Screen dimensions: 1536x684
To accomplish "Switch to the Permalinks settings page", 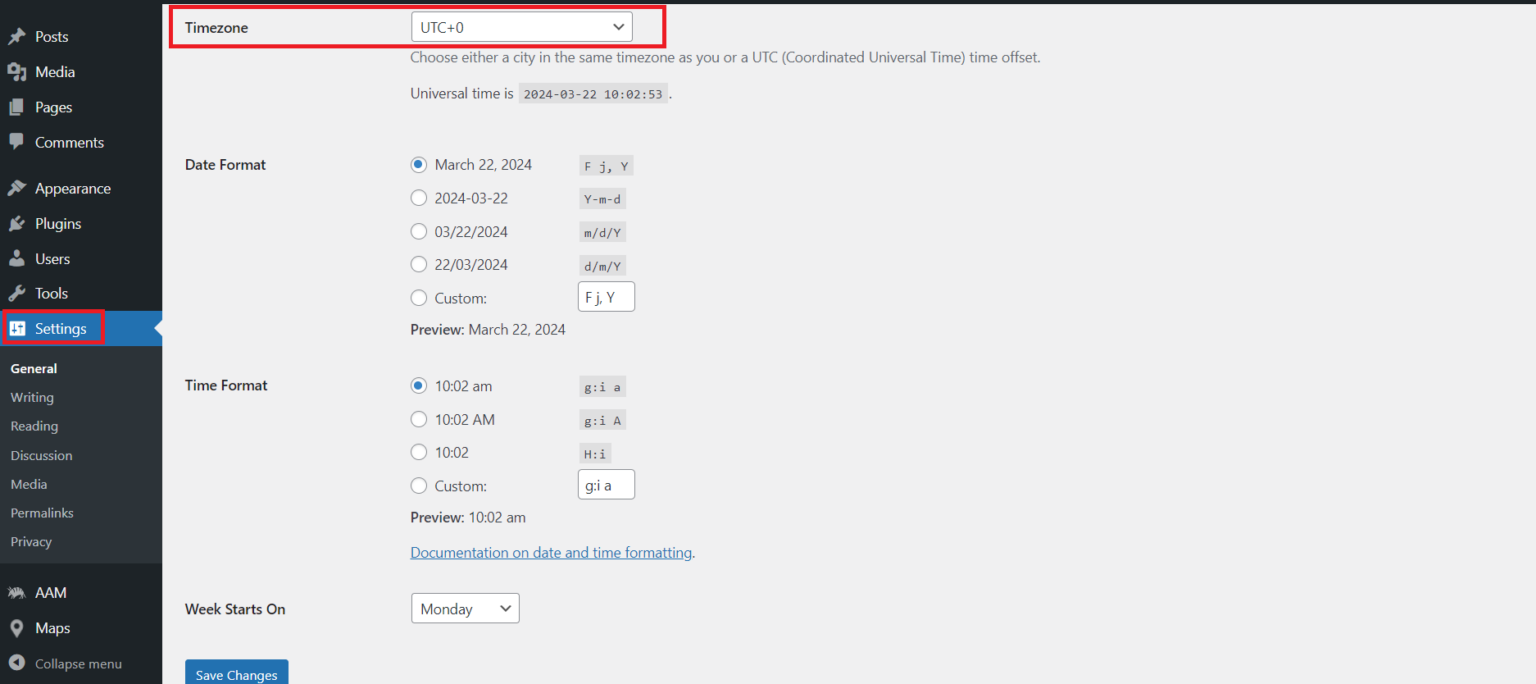I will [x=42, y=512].
